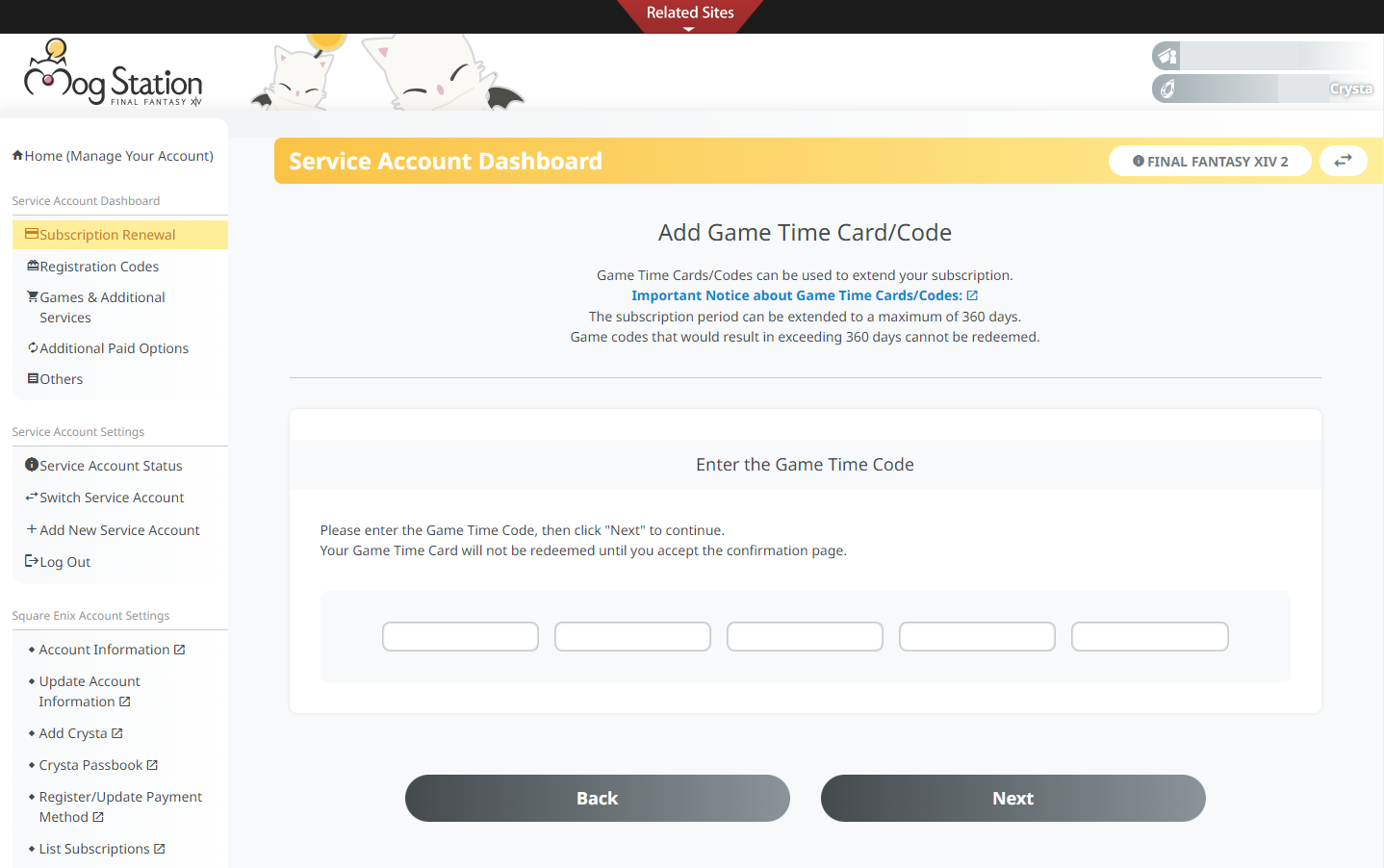The image size is (1384, 868).
Task: Select Subscription Renewal in sidebar
Action: pos(107,235)
